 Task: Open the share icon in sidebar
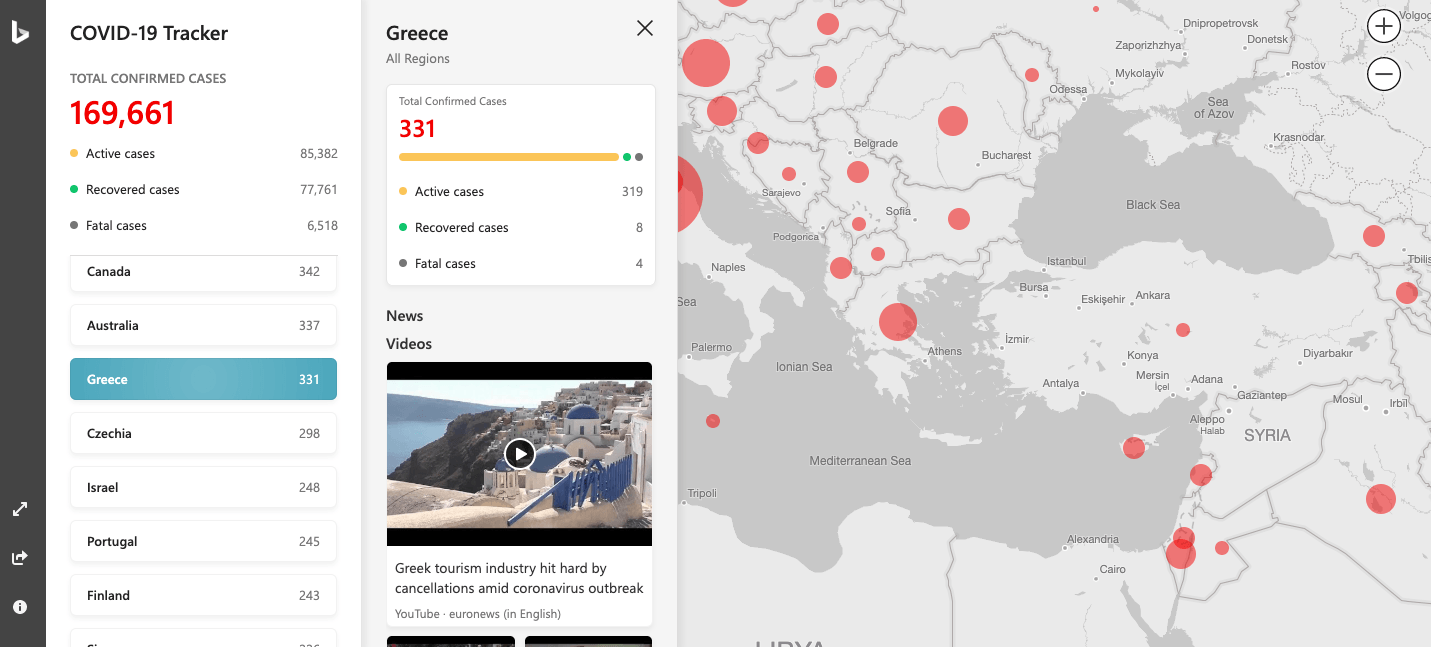point(20,558)
